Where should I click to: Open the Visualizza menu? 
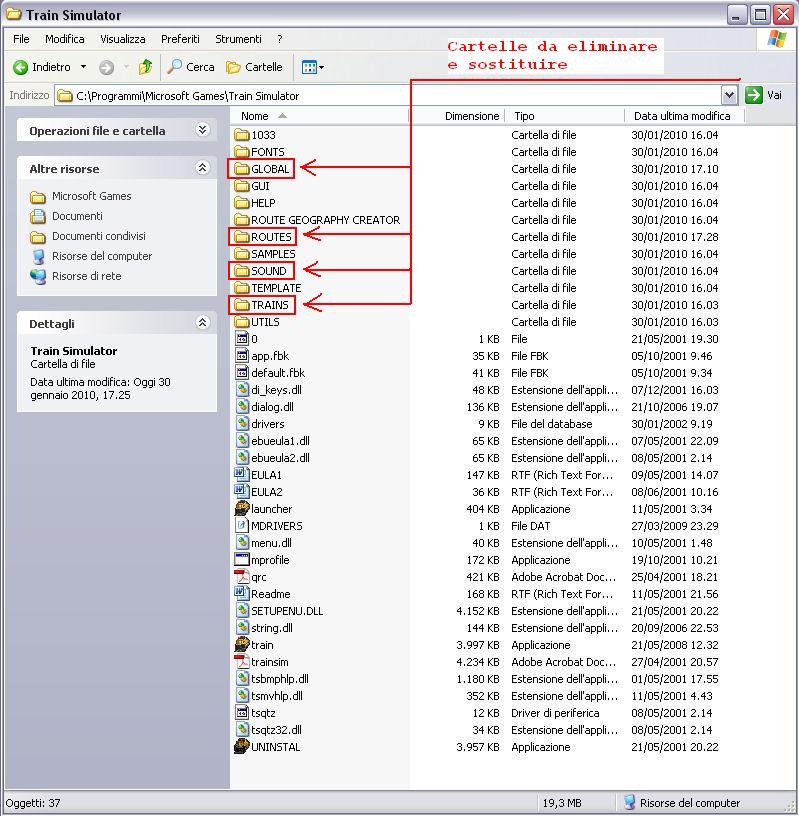(123, 39)
